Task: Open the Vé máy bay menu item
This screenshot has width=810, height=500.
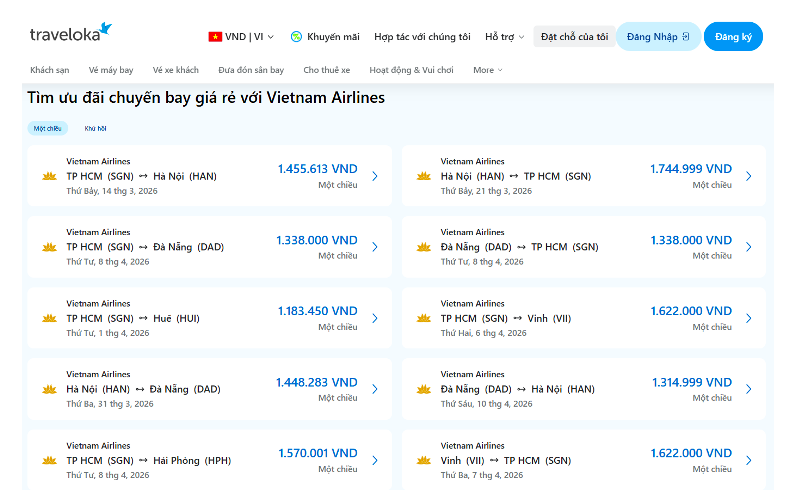Action: click(111, 70)
